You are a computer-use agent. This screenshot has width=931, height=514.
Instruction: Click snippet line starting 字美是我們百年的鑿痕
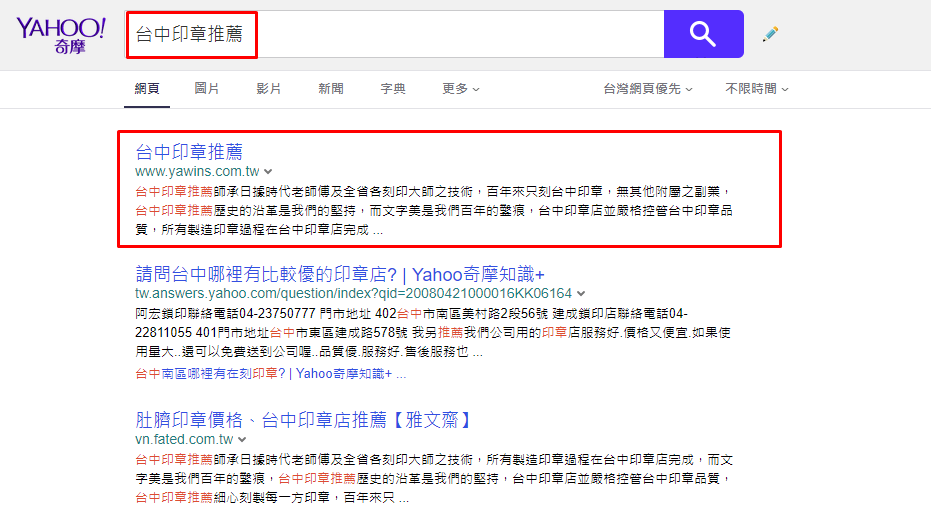pos(433,478)
